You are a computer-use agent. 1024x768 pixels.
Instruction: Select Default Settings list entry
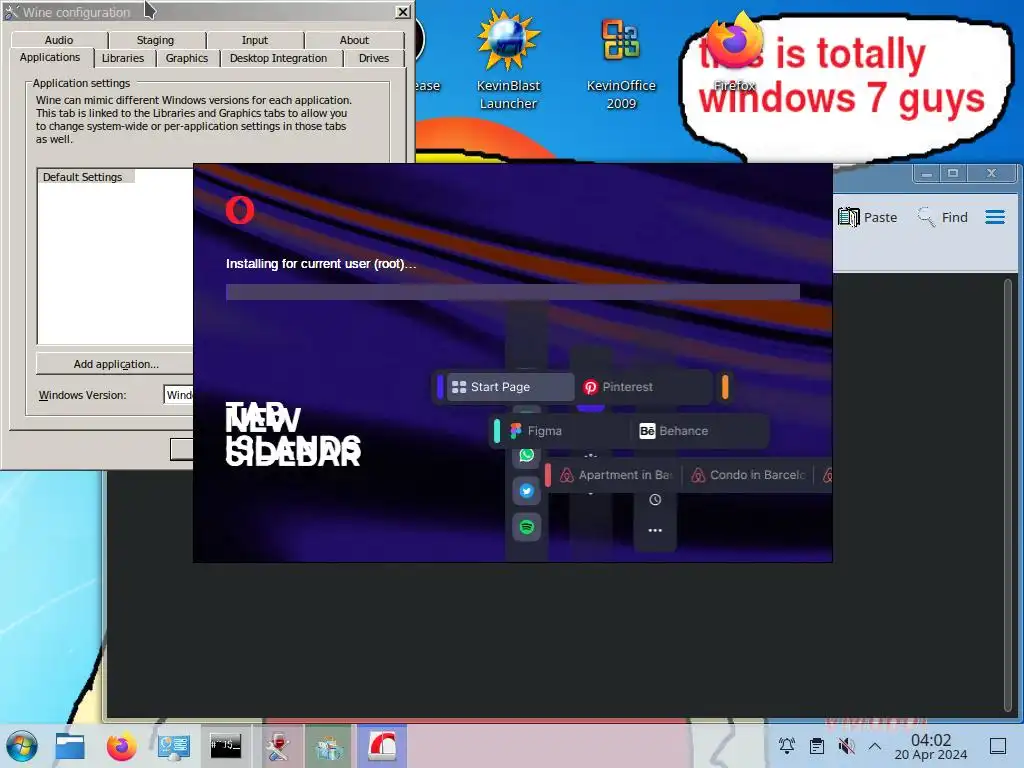tap(85, 177)
